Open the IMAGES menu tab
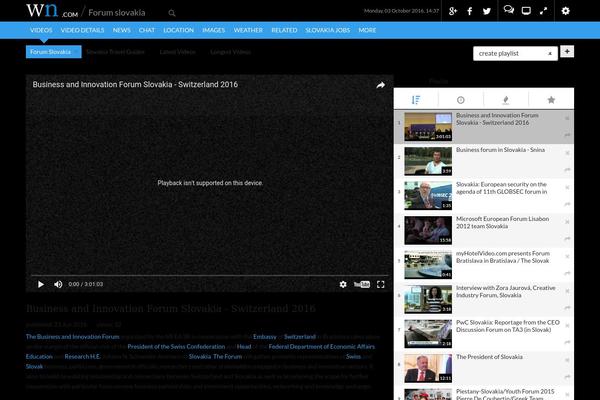The width and height of the screenshot is (600, 400). pos(214,30)
